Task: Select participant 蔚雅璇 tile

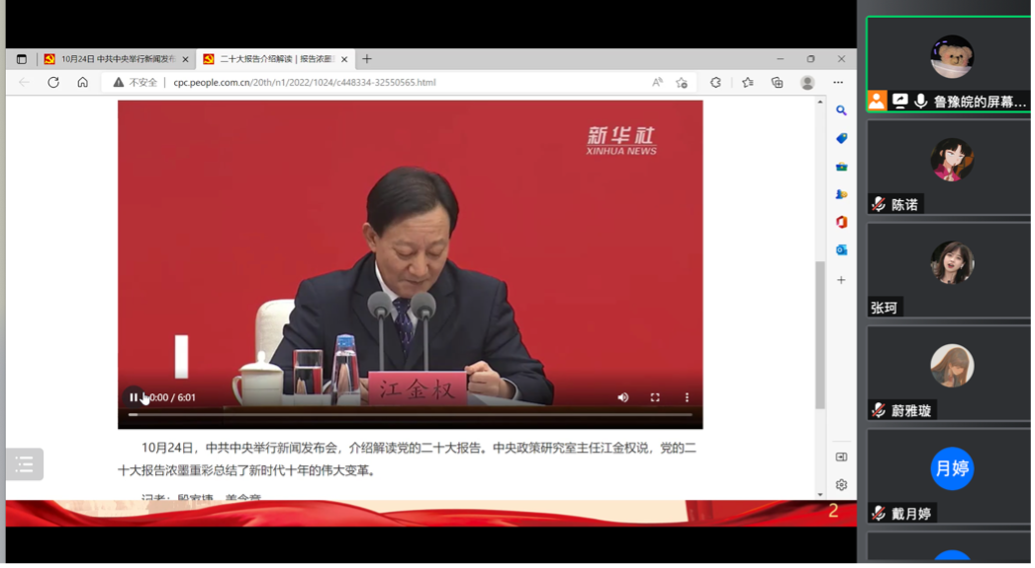Action: coord(951,374)
